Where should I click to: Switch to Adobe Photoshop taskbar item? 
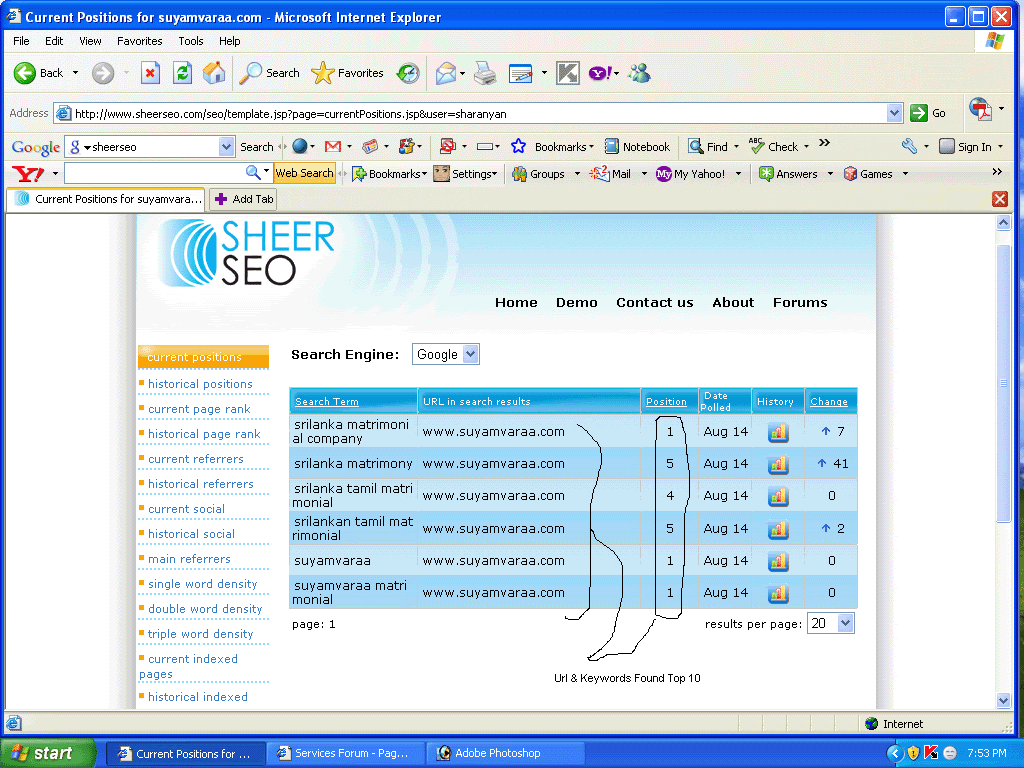tap(505, 753)
